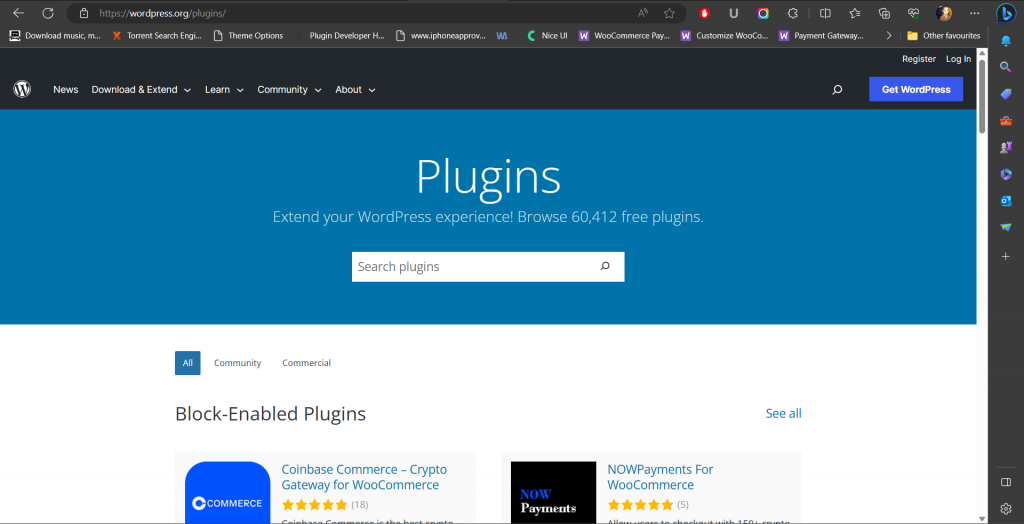Toggle sidebar visibility icon at the bottom

pyautogui.click(x=1006, y=482)
